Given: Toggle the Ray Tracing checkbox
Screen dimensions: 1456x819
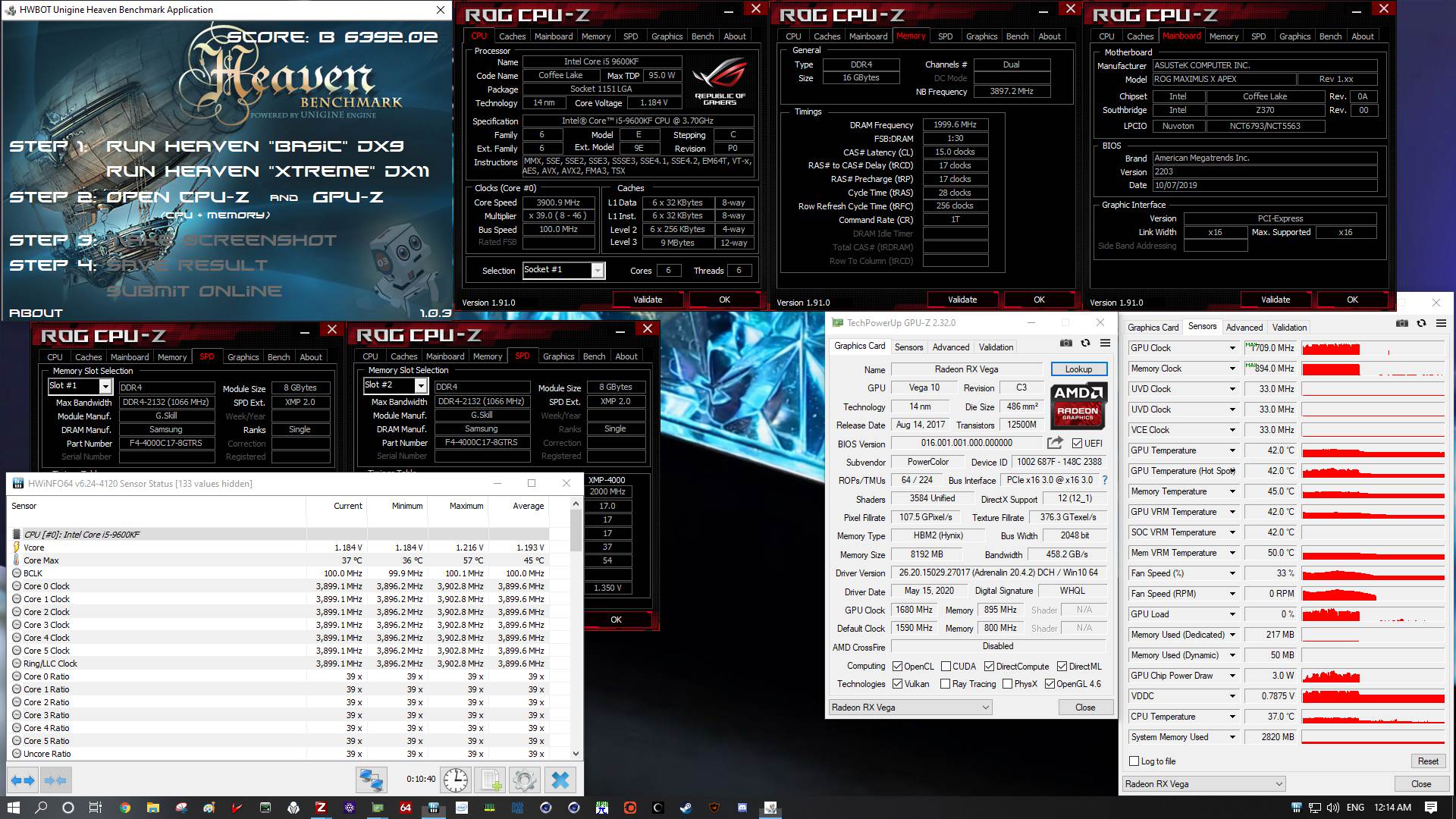Looking at the screenshot, I should [946, 684].
